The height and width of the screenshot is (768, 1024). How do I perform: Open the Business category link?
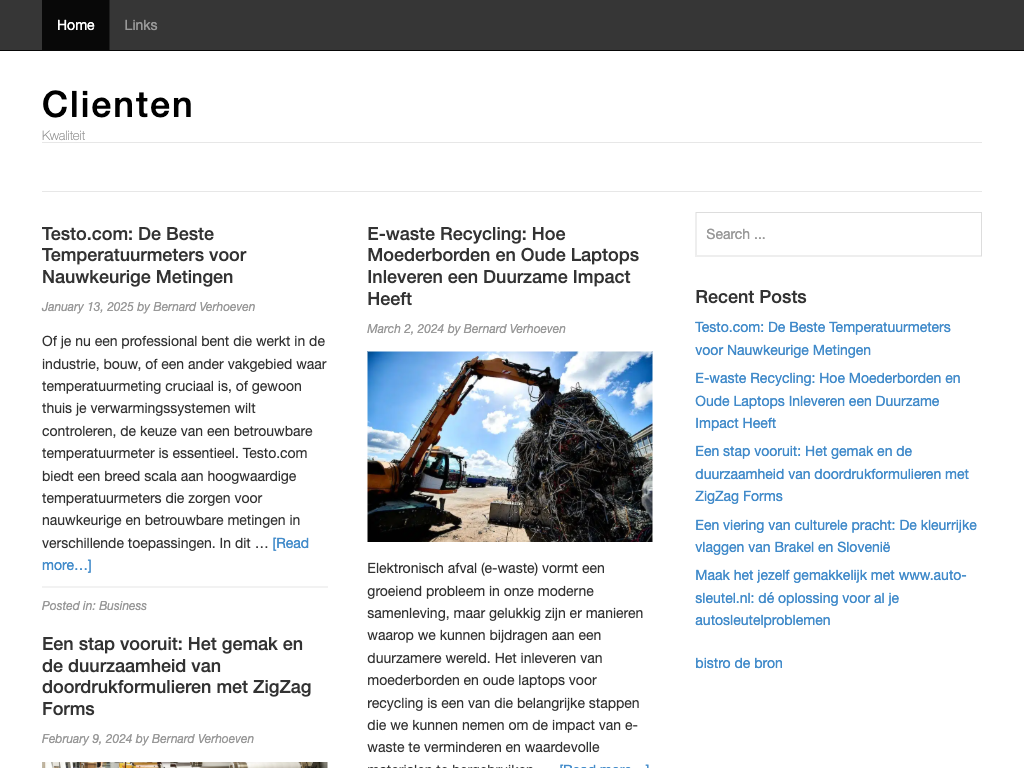(123, 606)
